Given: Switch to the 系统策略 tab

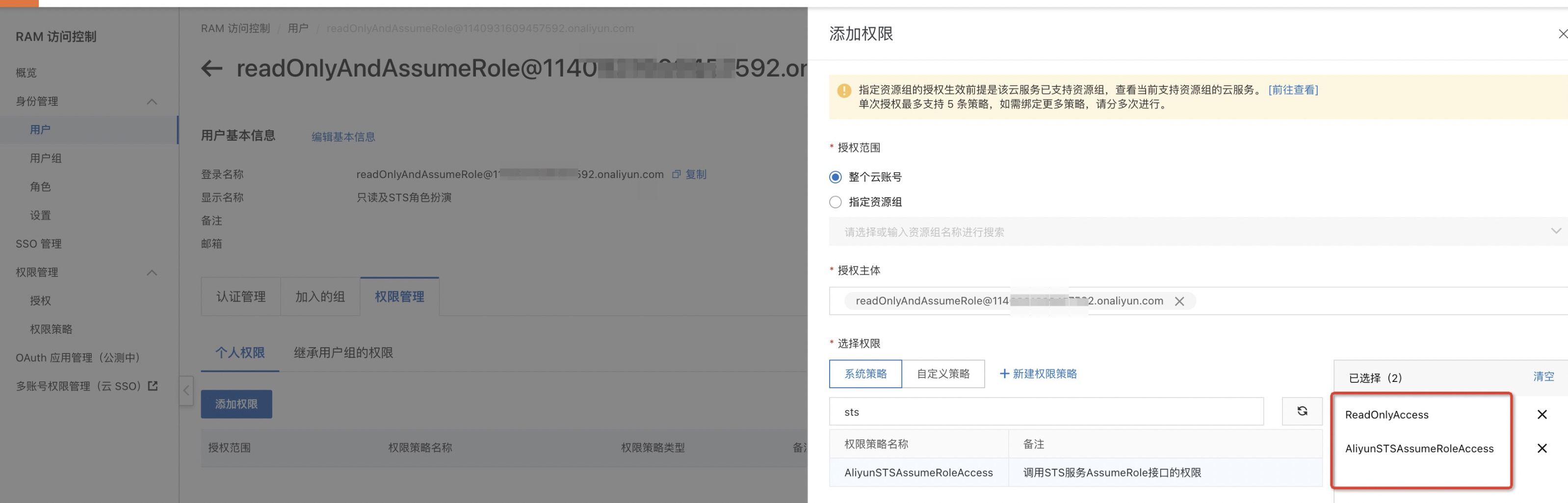Looking at the screenshot, I should (x=865, y=374).
